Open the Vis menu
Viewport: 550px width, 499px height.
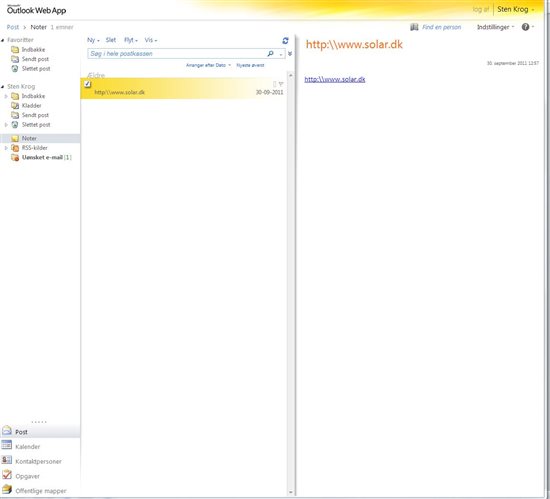(x=151, y=40)
